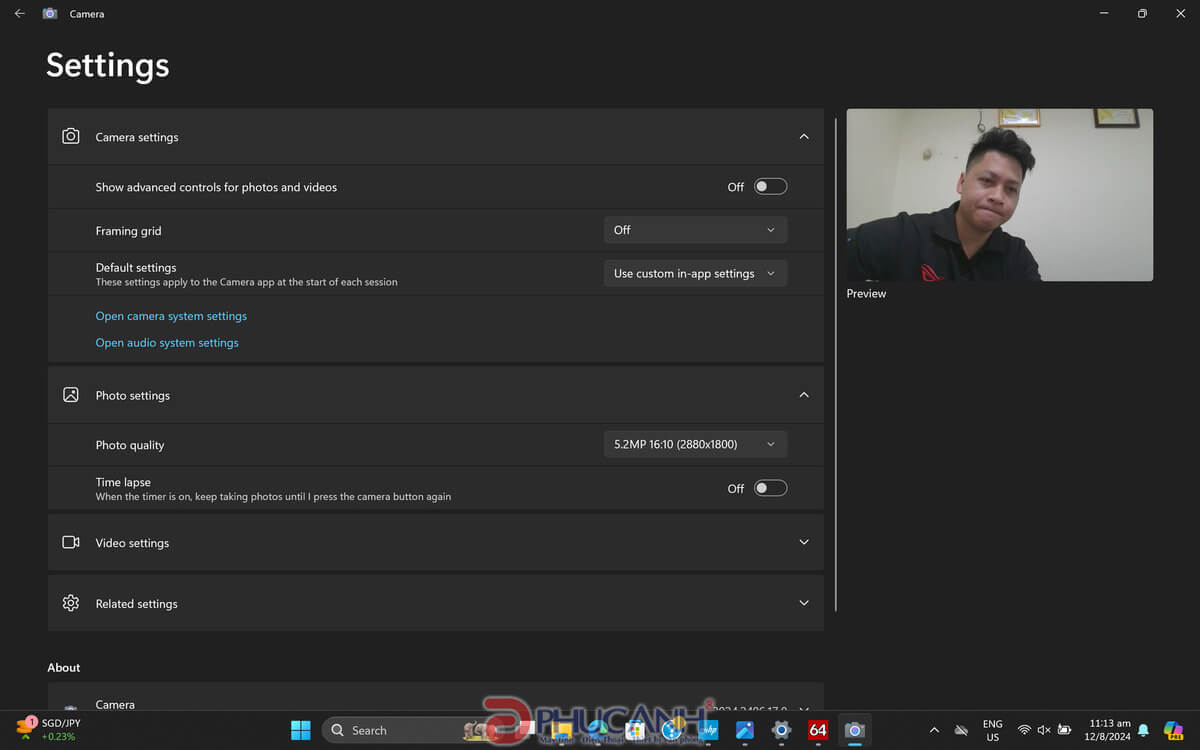Open the Photo quality dropdown
Image resolution: width=1200 pixels, height=750 pixels.
click(695, 444)
